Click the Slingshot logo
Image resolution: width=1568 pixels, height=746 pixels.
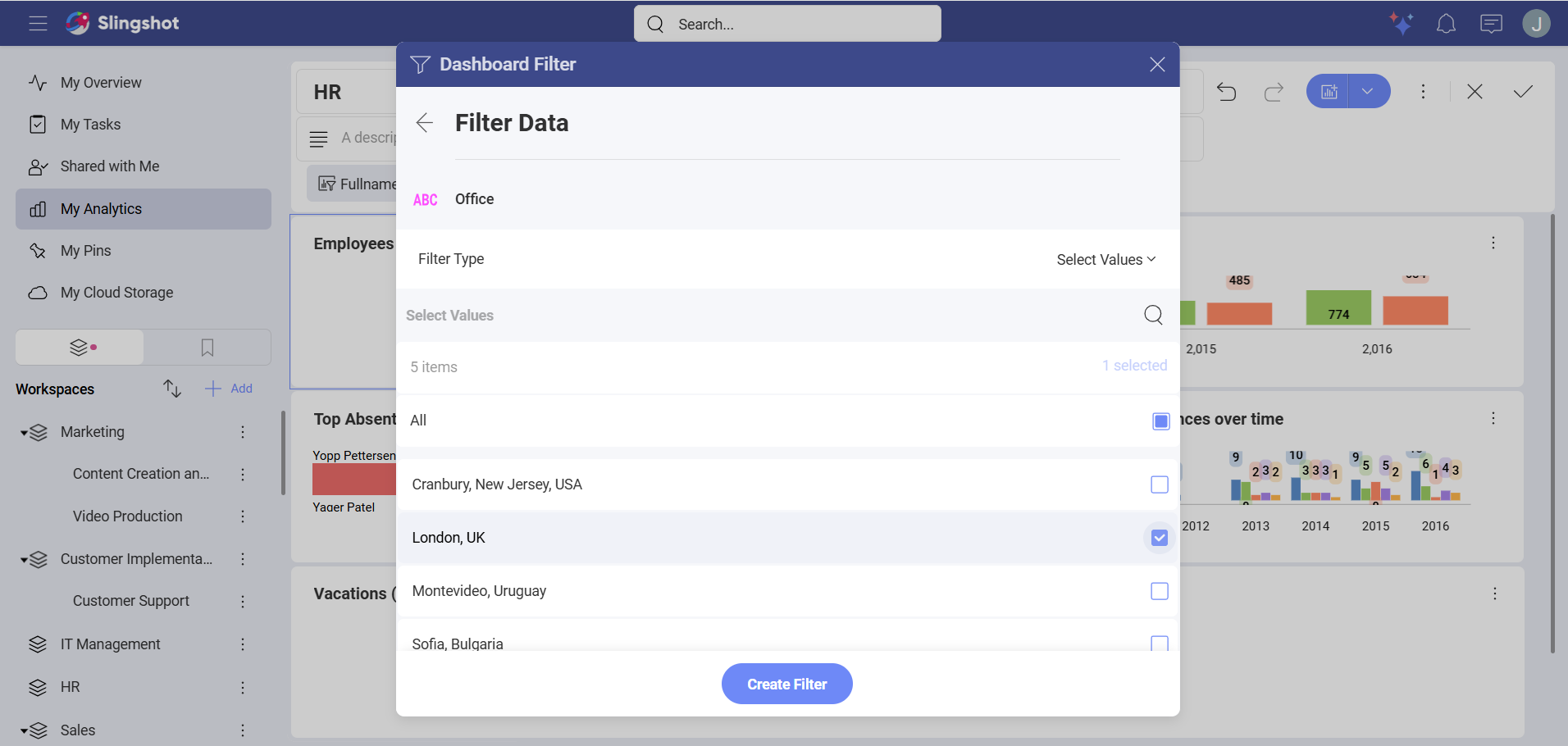coord(122,23)
